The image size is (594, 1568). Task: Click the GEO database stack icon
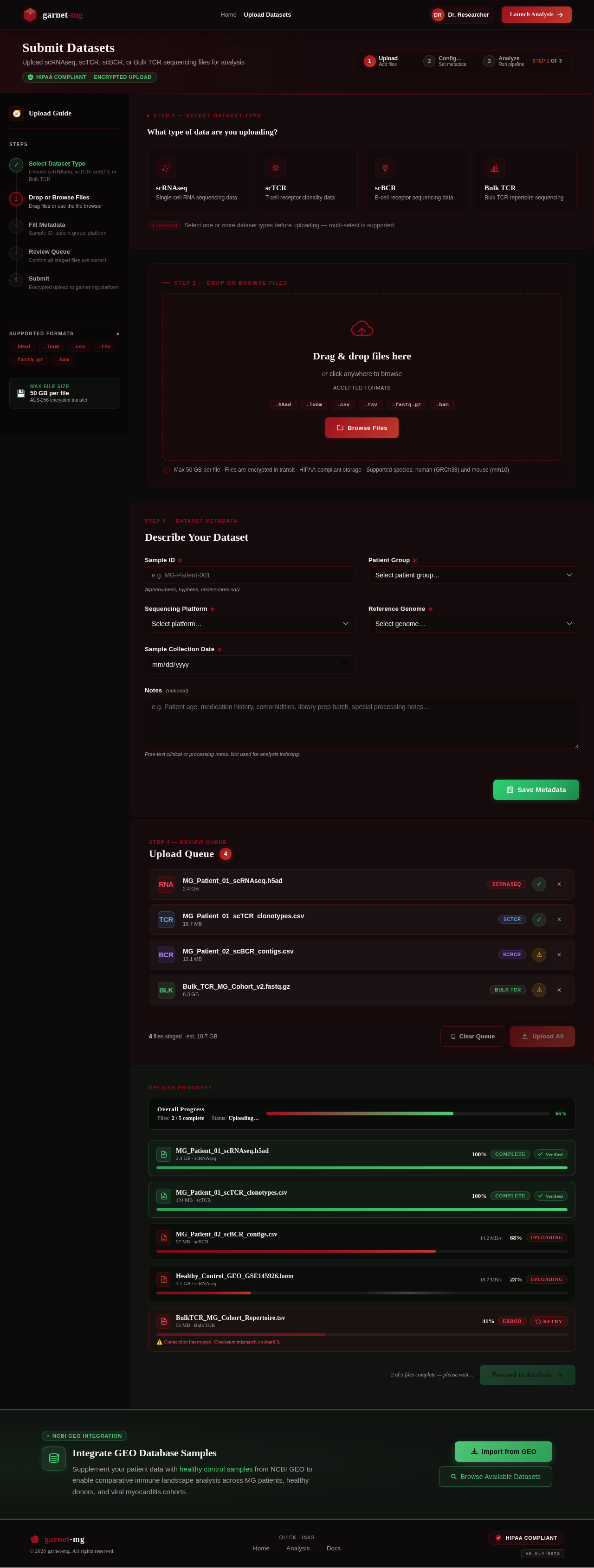pyautogui.click(x=54, y=1459)
